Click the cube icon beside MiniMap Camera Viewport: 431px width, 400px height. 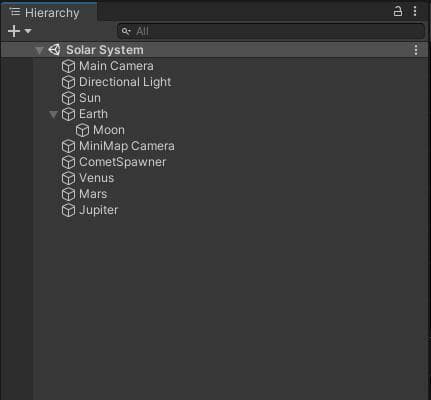click(x=69, y=146)
